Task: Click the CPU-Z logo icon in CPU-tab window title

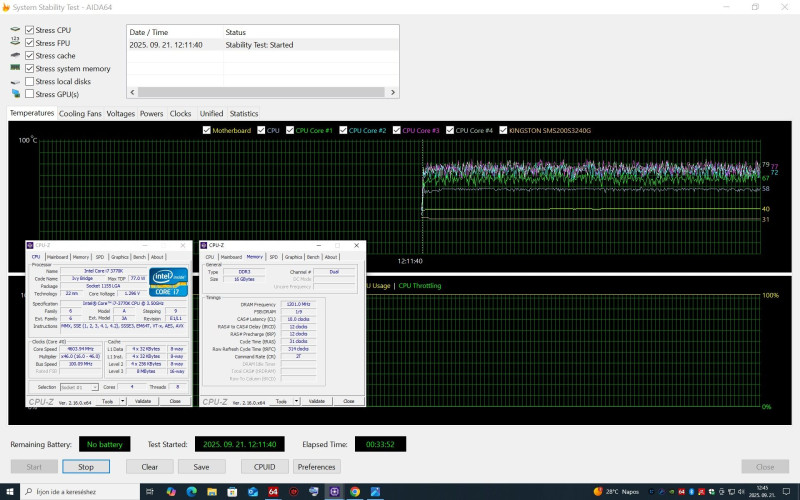Action: 30,245
